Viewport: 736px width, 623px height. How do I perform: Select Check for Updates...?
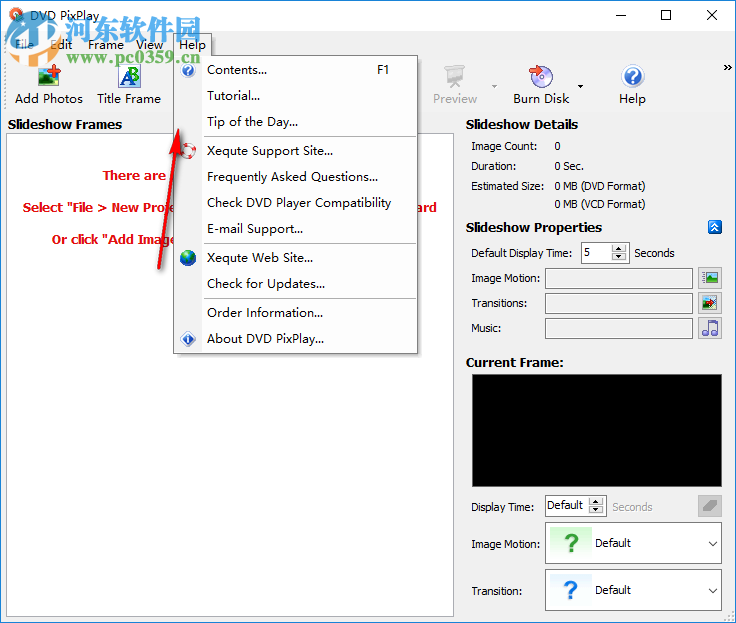pyautogui.click(x=295, y=284)
